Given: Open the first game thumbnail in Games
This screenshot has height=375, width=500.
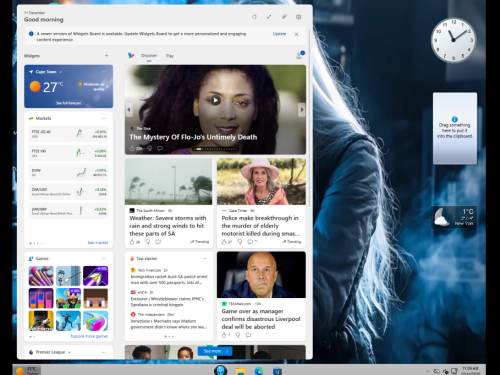Looking at the screenshot, I should pos(41,276).
